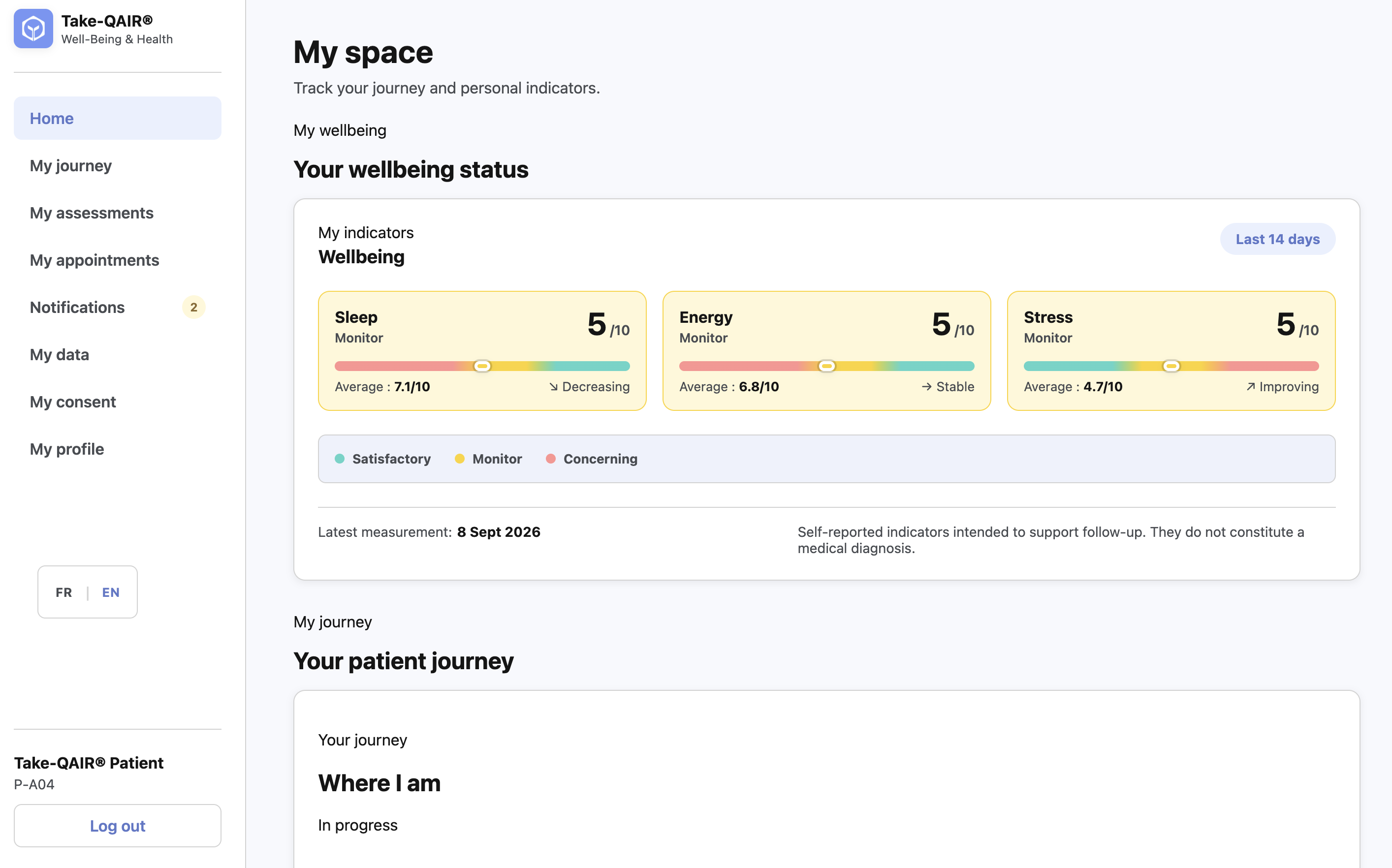Screen dimensions: 1392x868
Task: Click the latest measurement date 8 Sept 2026
Action: pos(499,532)
